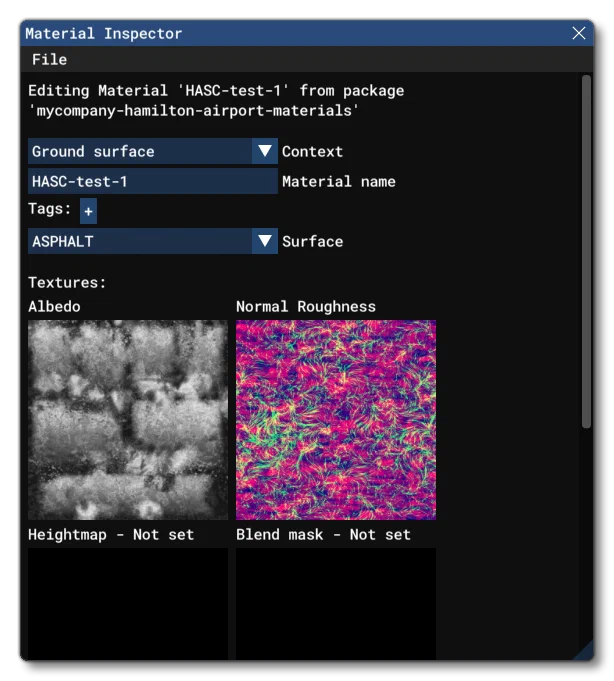This screenshot has height=681, width=614.
Task: Click the window resize grip corner
Action: 584,651
